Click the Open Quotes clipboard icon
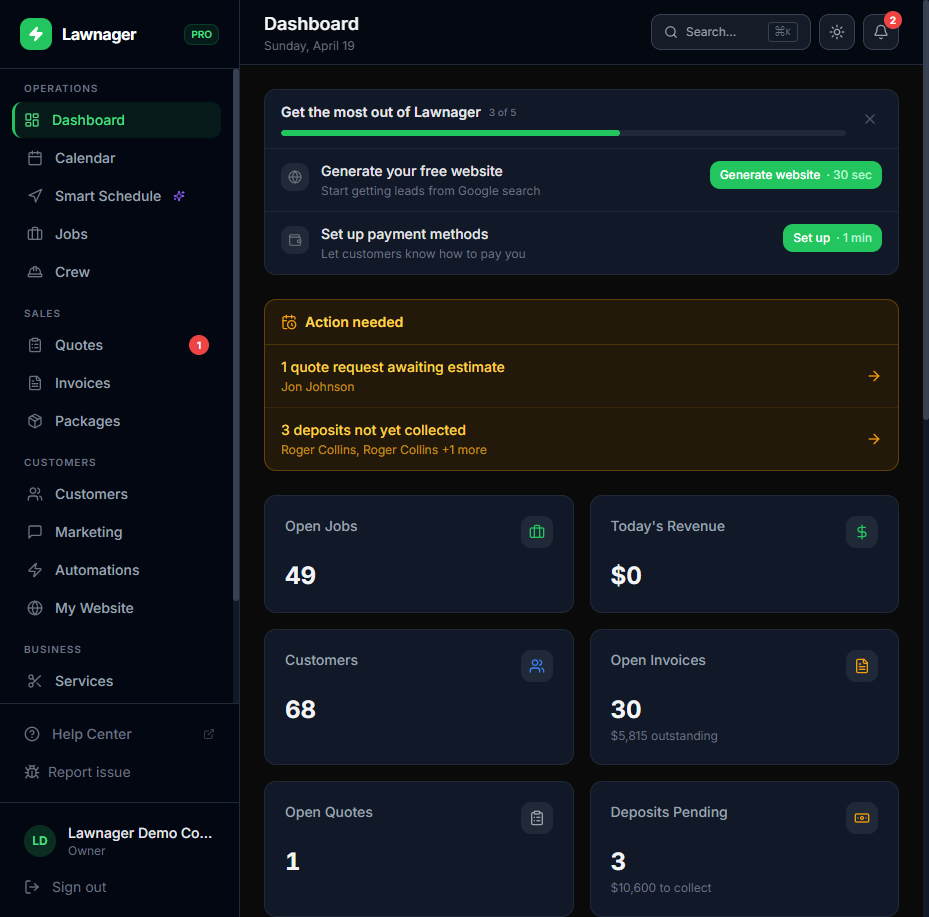This screenshot has height=917, width=929. pos(537,818)
